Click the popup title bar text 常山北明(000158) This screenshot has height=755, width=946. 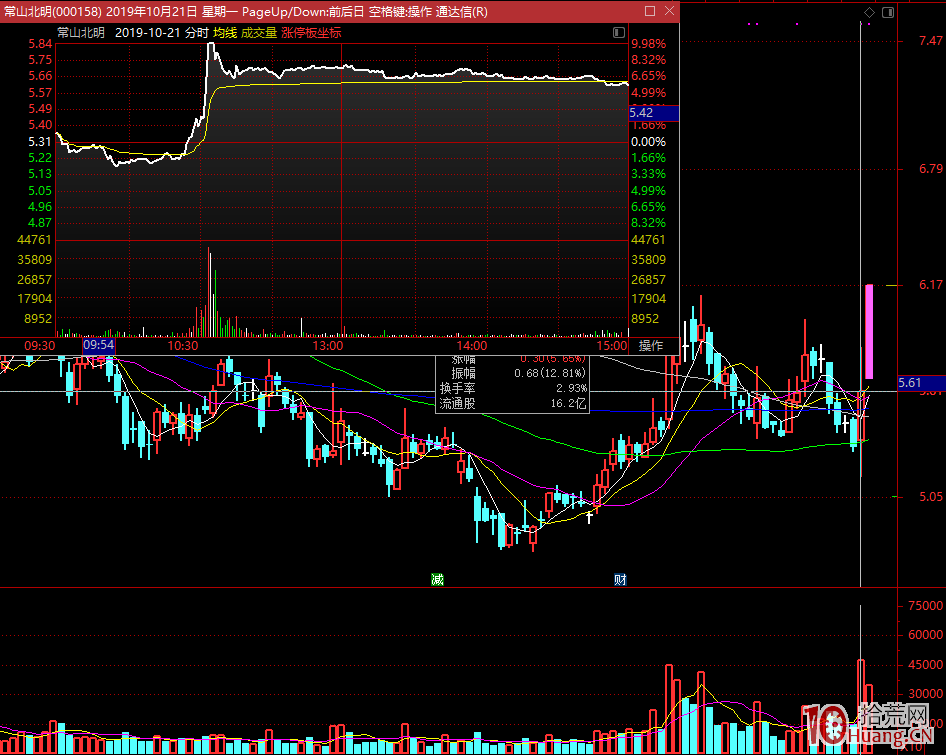[50, 11]
